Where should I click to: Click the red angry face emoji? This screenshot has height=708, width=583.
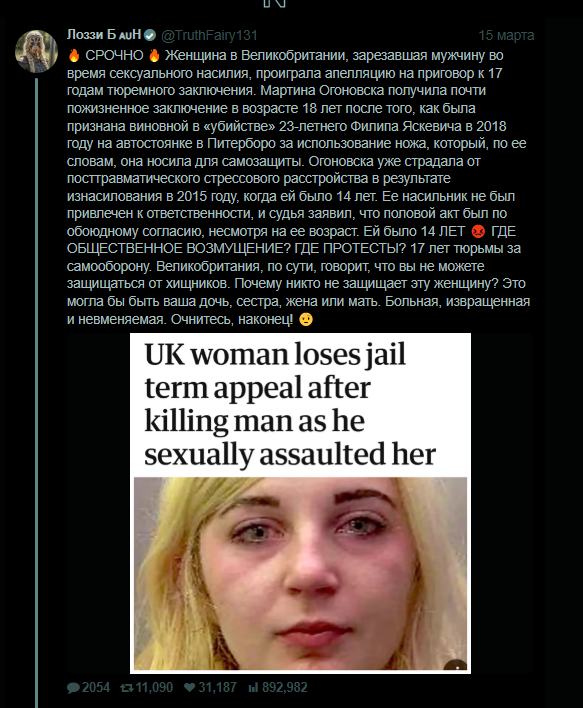478,231
